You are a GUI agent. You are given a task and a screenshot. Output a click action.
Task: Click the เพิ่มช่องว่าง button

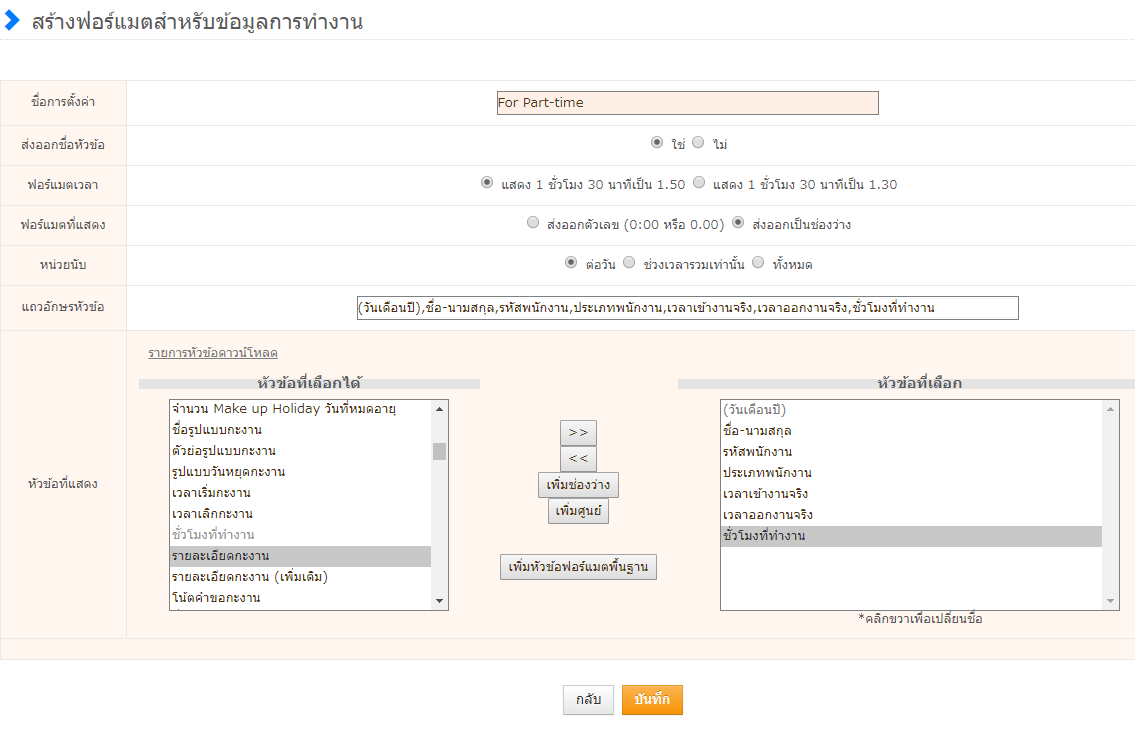(x=578, y=485)
